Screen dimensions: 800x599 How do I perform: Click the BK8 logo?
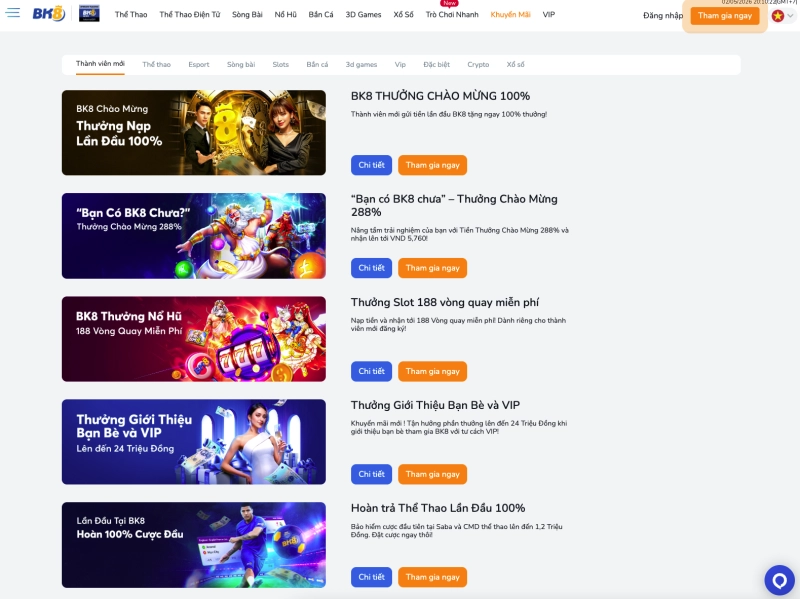click(x=48, y=14)
